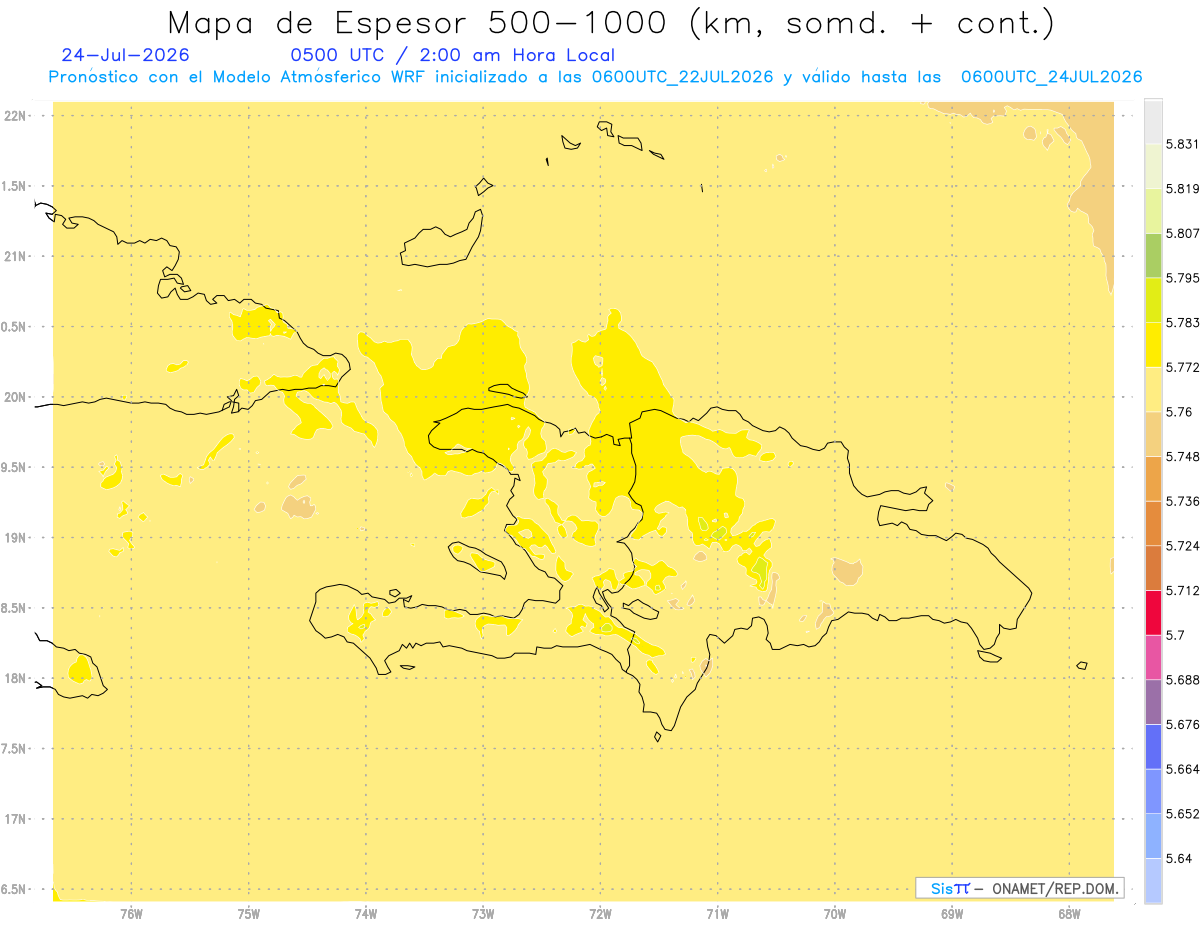Click the 18N latitude axis label

tap(17, 679)
